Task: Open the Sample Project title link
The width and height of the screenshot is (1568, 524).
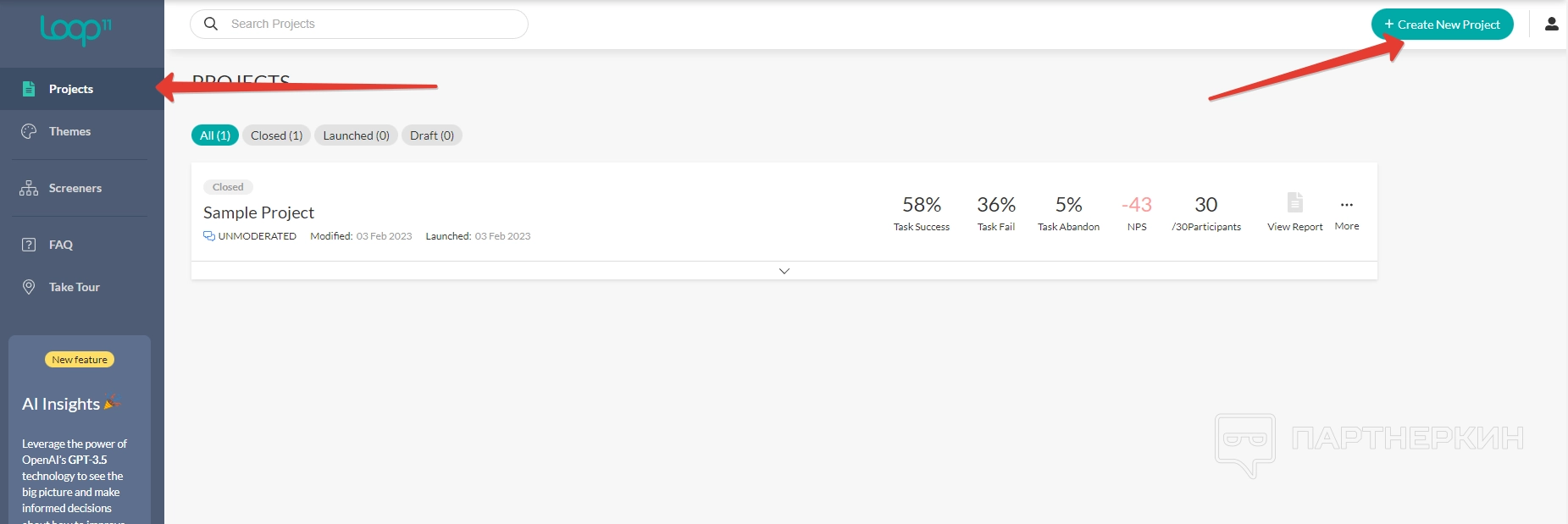Action: (258, 212)
